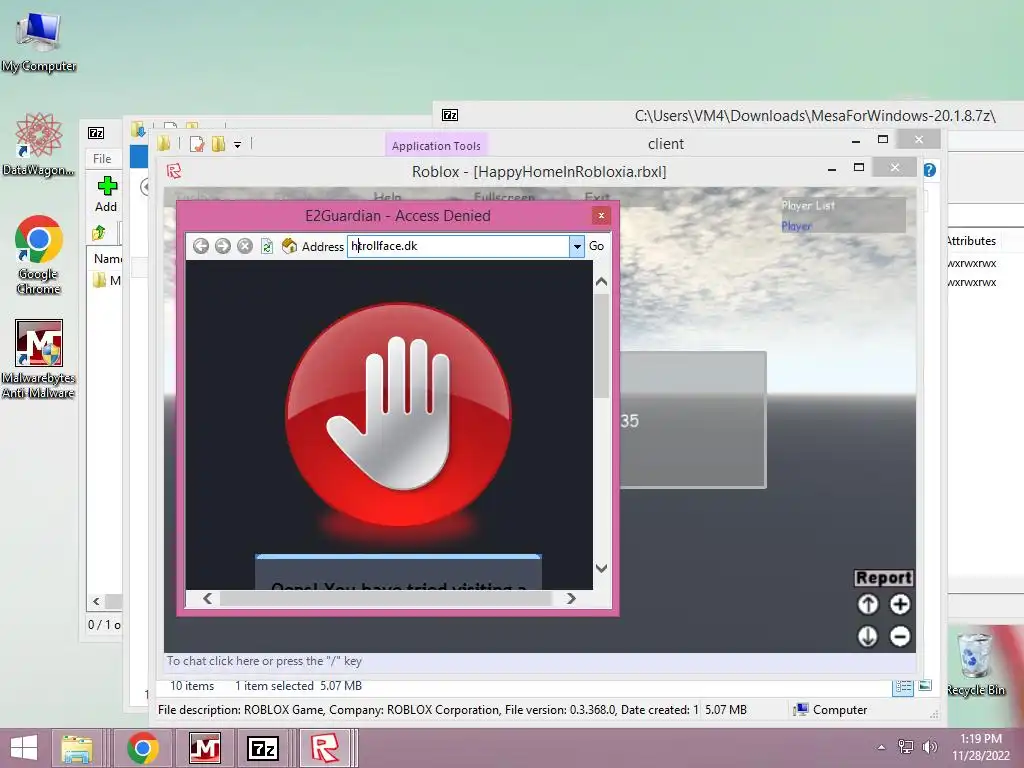
Task: Open Google Chrome desktop shortcut
Action: click(39, 255)
